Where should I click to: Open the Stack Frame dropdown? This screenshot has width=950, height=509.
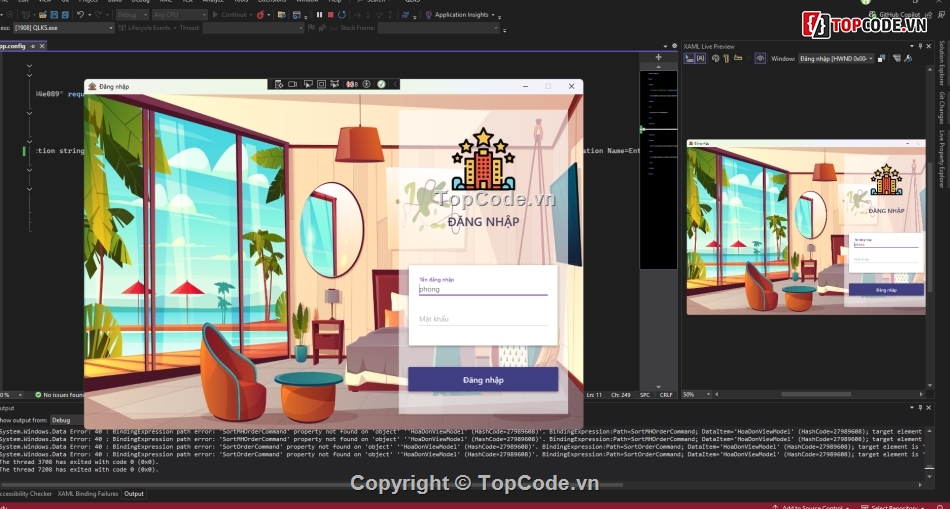(439, 28)
